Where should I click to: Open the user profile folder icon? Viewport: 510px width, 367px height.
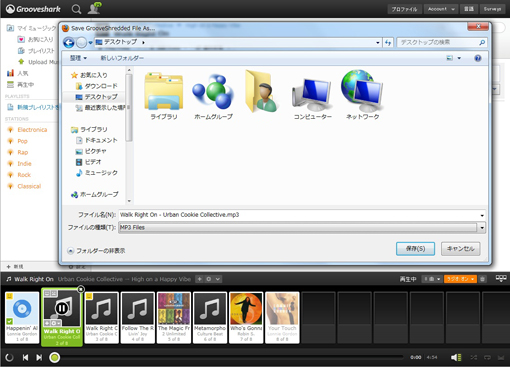(262, 91)
